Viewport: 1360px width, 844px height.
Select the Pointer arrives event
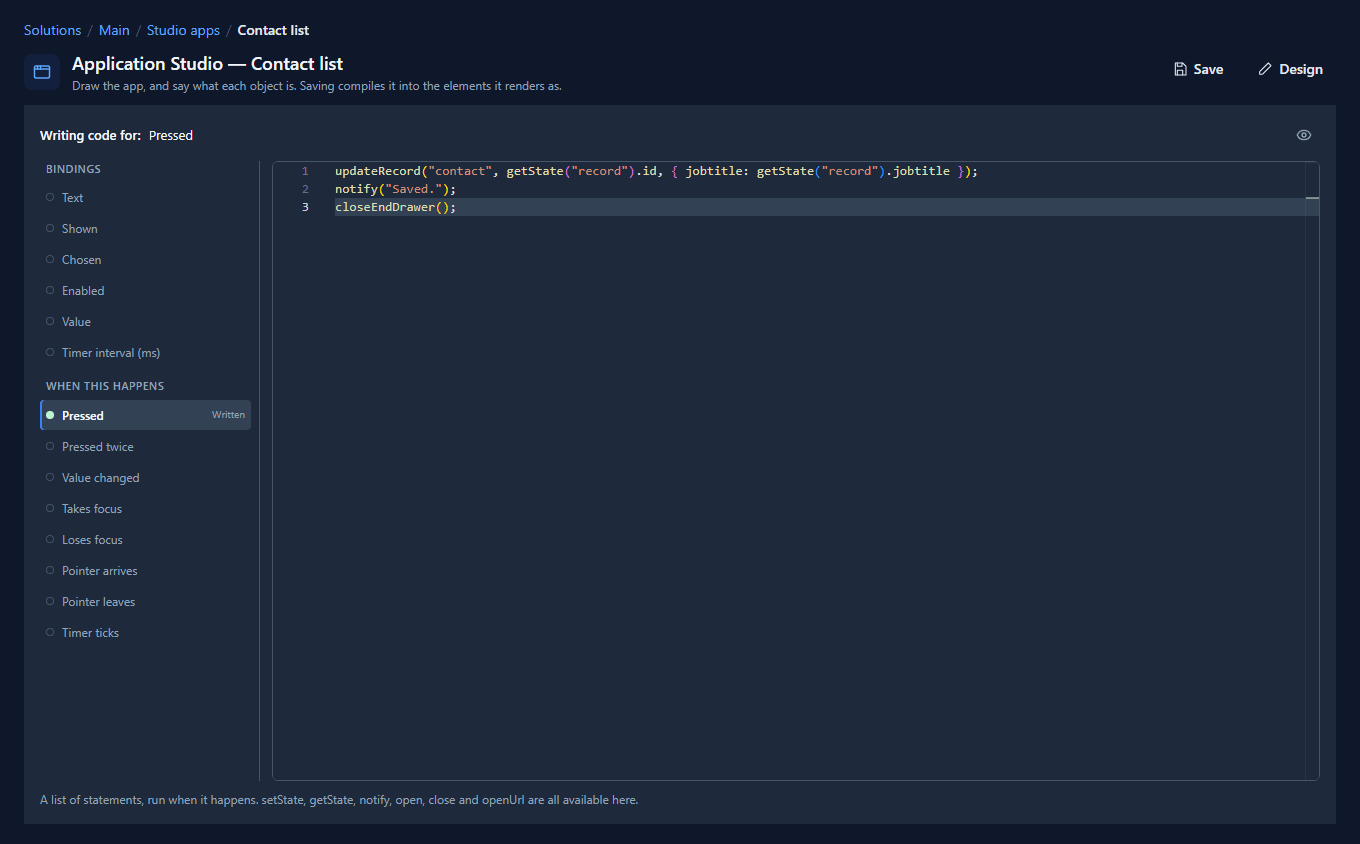[x=145, y=571]
